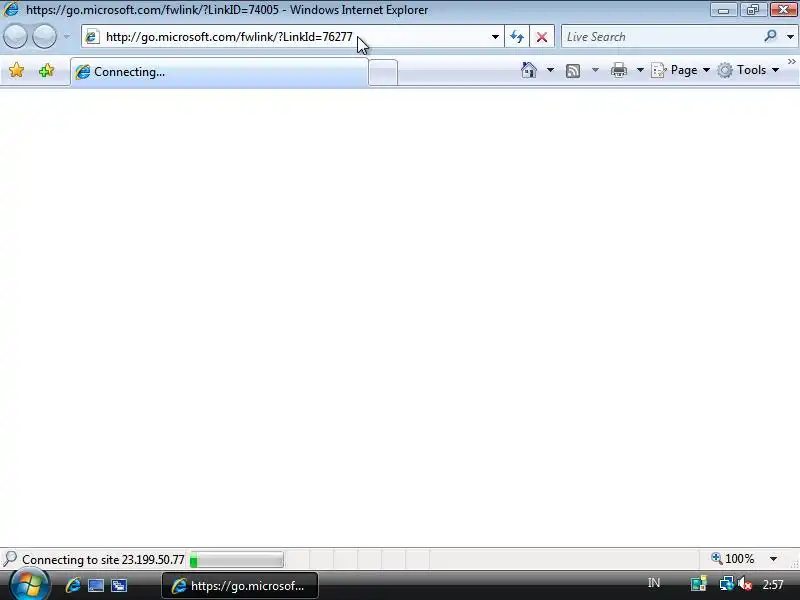Click IN language indicator in tray
The height and width of the screenshot is (600, 800).
(x=654, y=583)
